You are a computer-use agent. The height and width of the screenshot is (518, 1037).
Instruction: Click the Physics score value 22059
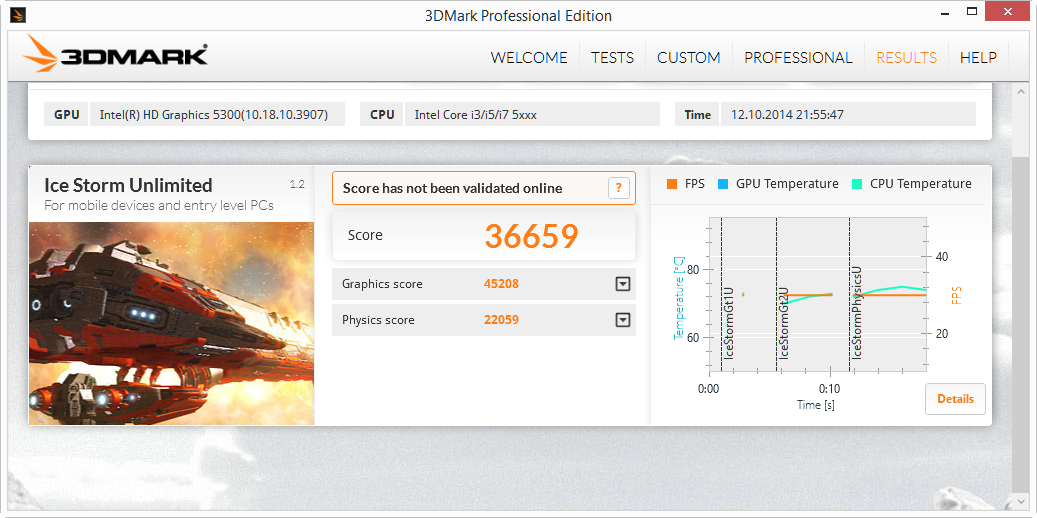(x=501, y=320)
